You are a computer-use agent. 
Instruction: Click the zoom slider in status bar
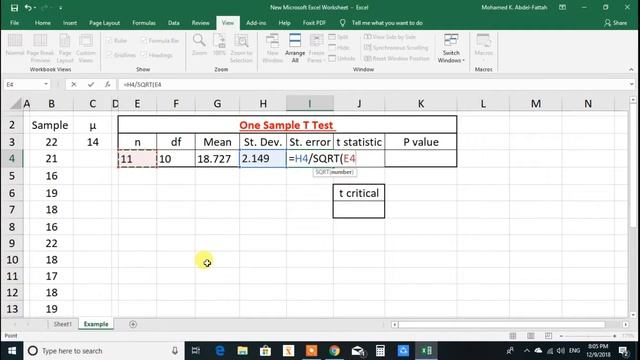(x=588, y=336)
